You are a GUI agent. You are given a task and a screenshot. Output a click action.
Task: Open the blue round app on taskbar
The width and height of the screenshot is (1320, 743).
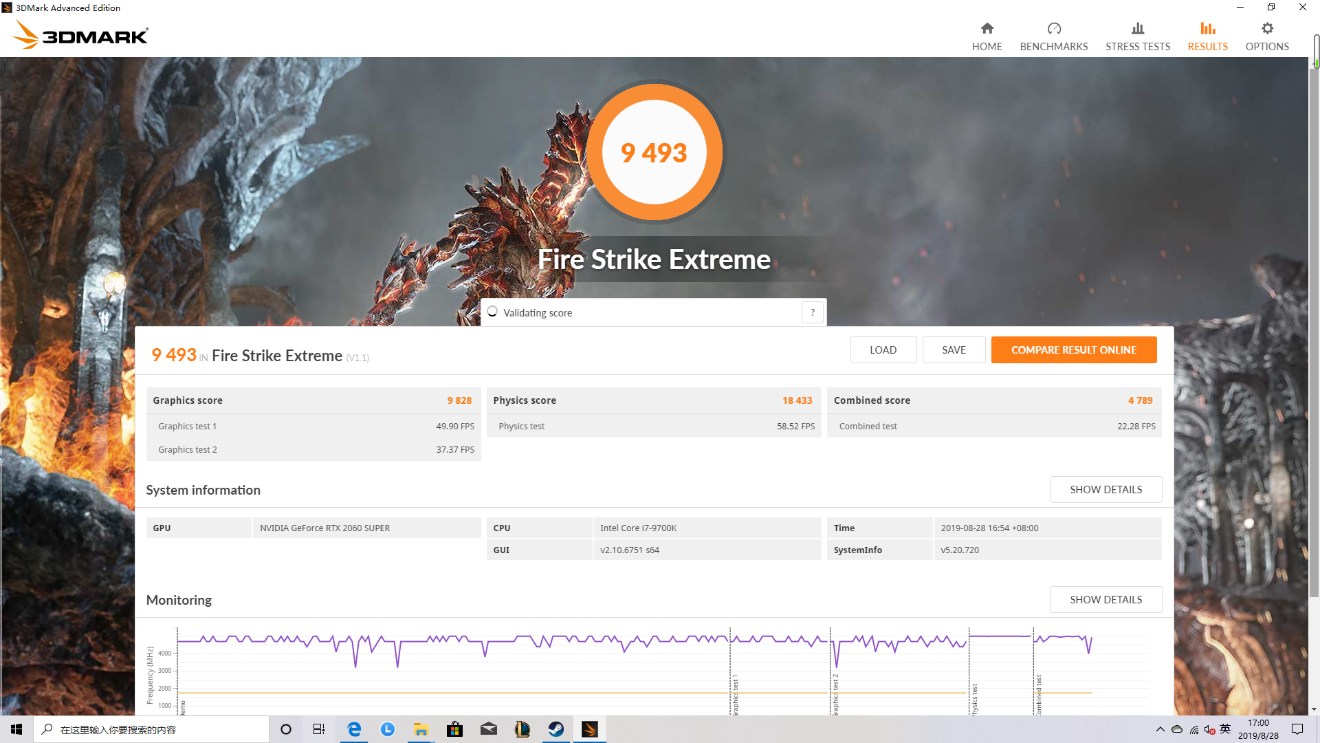tap(387, 729)
